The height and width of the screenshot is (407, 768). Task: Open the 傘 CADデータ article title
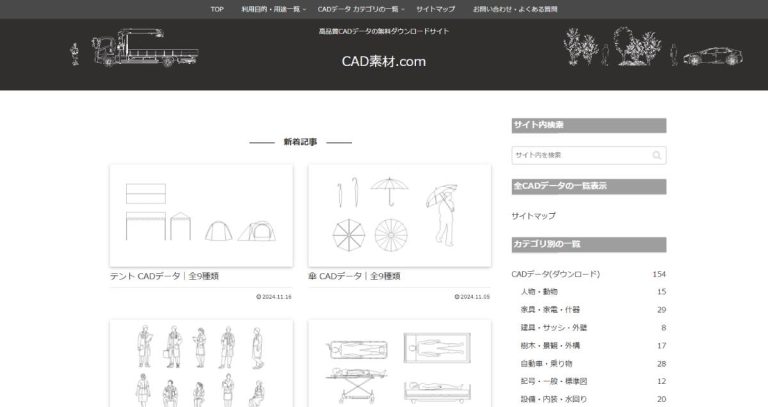click(x=357, y=276)
